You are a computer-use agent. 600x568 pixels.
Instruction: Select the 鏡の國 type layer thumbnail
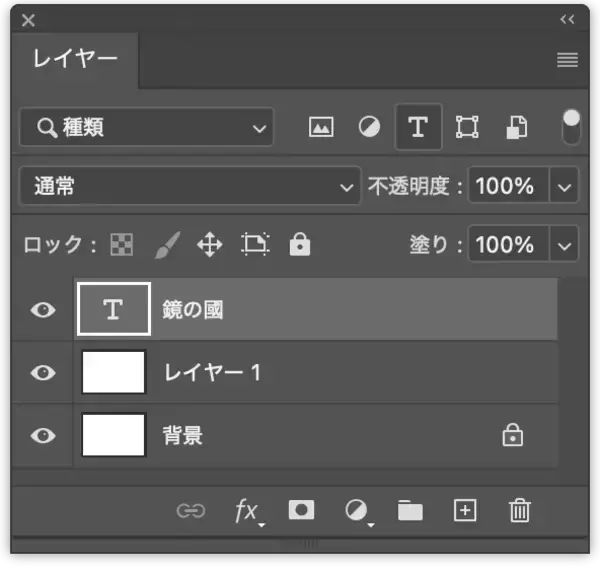point(114,309)
